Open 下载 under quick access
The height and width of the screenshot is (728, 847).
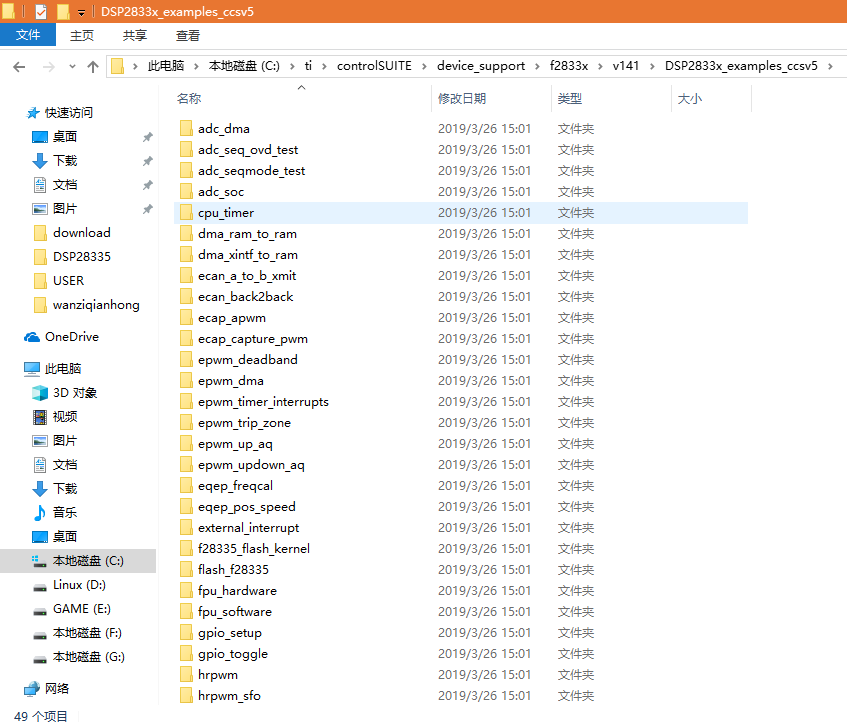(65, 161)
